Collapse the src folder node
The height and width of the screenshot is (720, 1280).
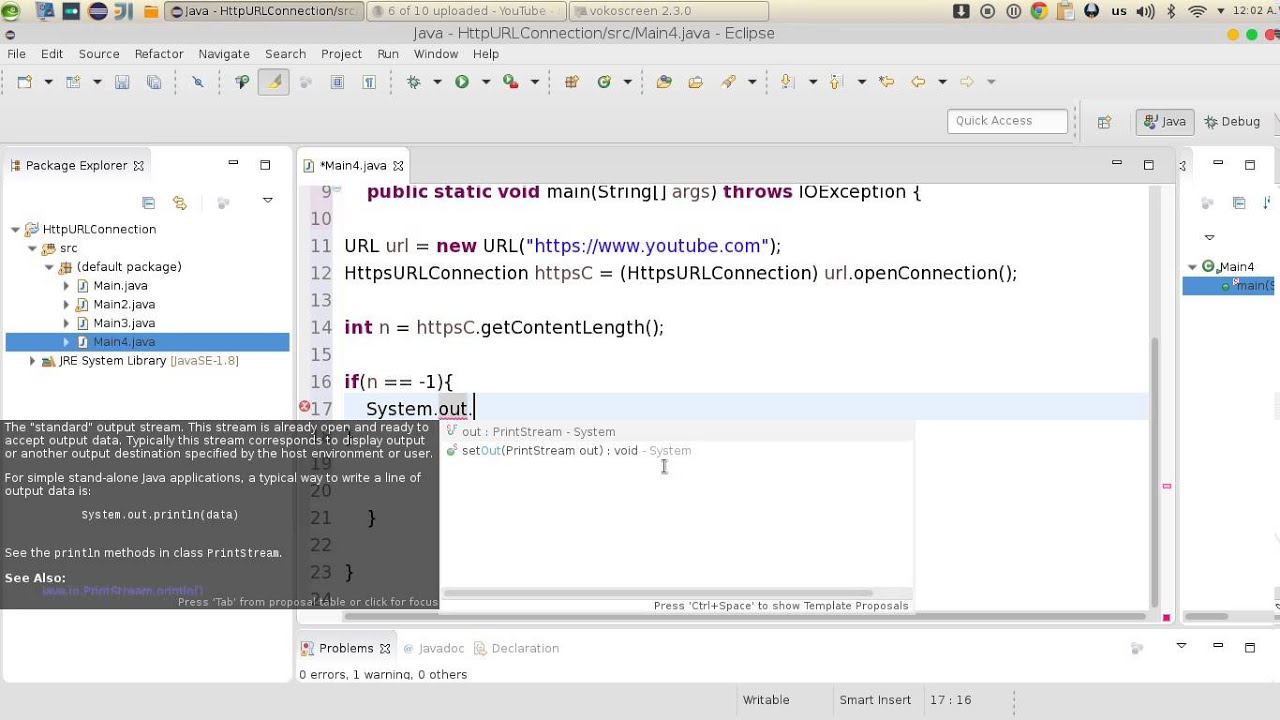(32, 248)
